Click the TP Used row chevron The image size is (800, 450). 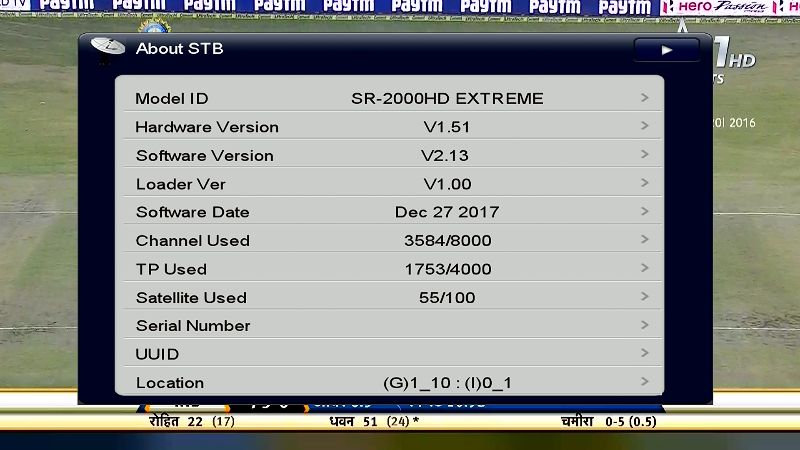coord(645,269)
